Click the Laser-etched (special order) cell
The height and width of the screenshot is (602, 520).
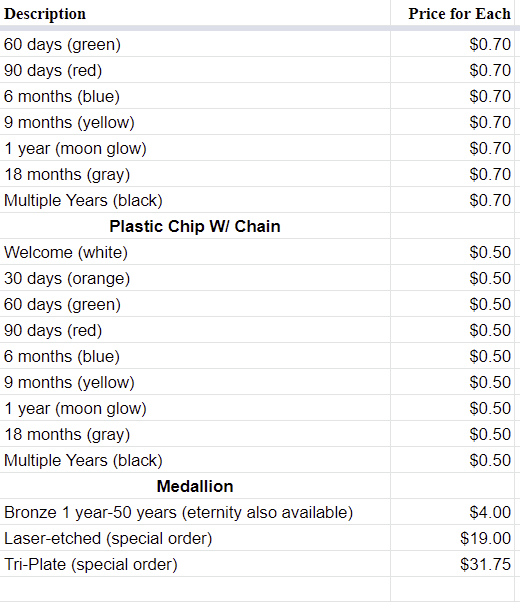coord(195,538)
